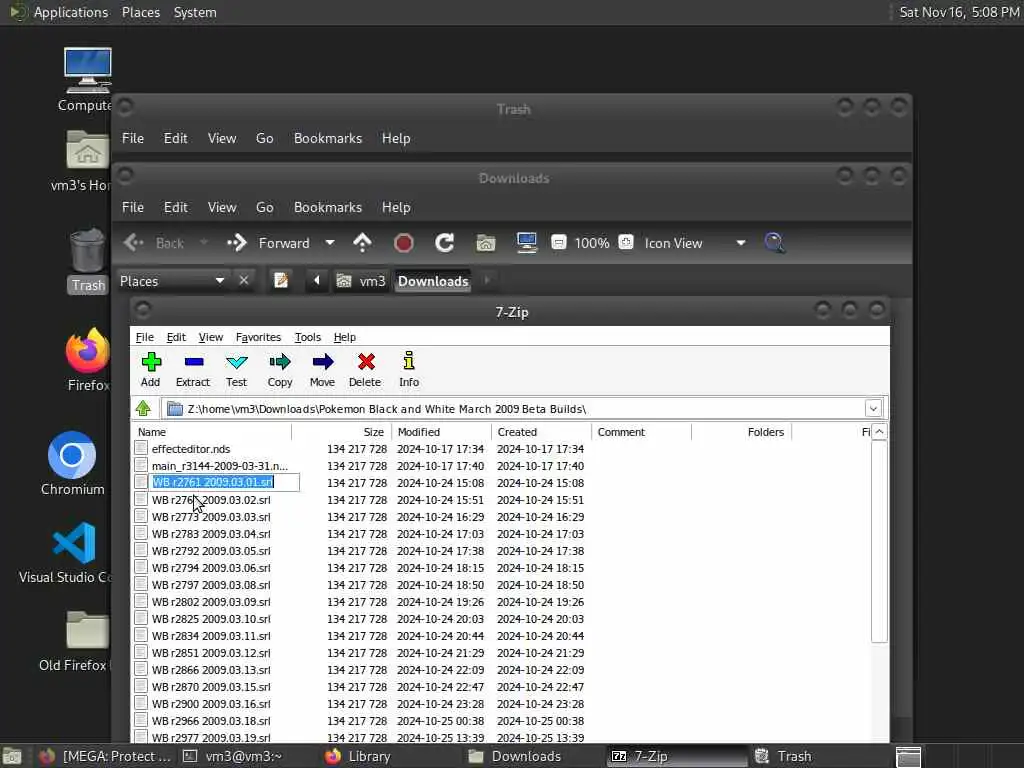
Task: Open the Tools menu in 7-Zip
Action: (308, 337)
